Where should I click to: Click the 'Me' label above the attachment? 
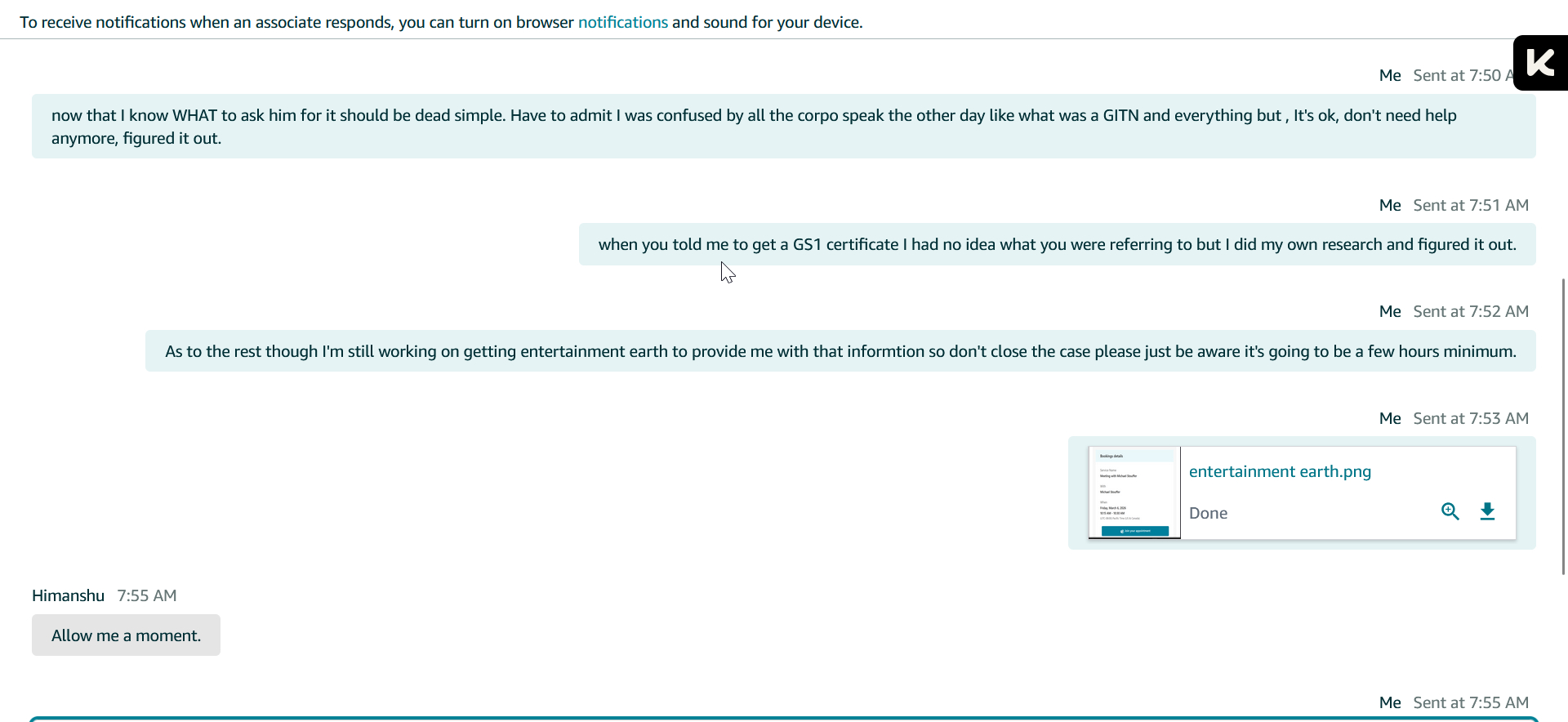coord(1389,418)
